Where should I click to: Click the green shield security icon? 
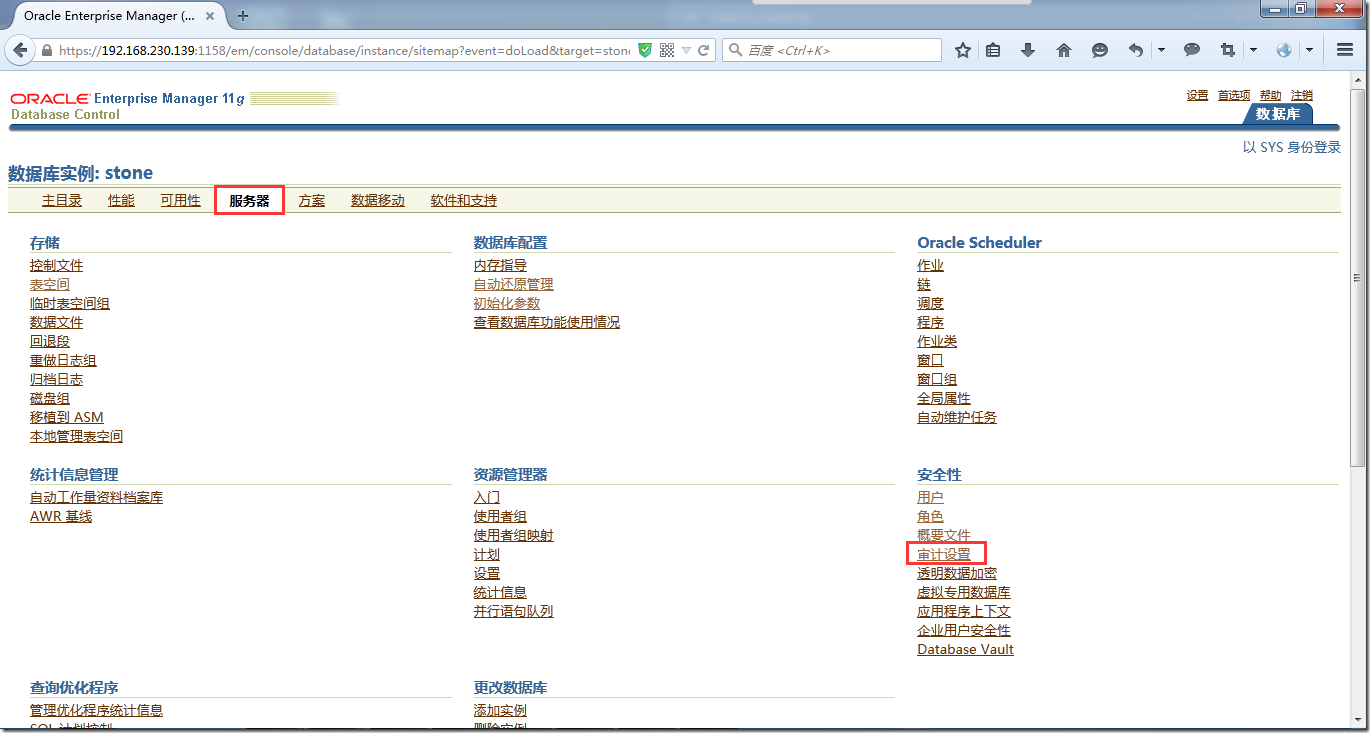(645, 50)
